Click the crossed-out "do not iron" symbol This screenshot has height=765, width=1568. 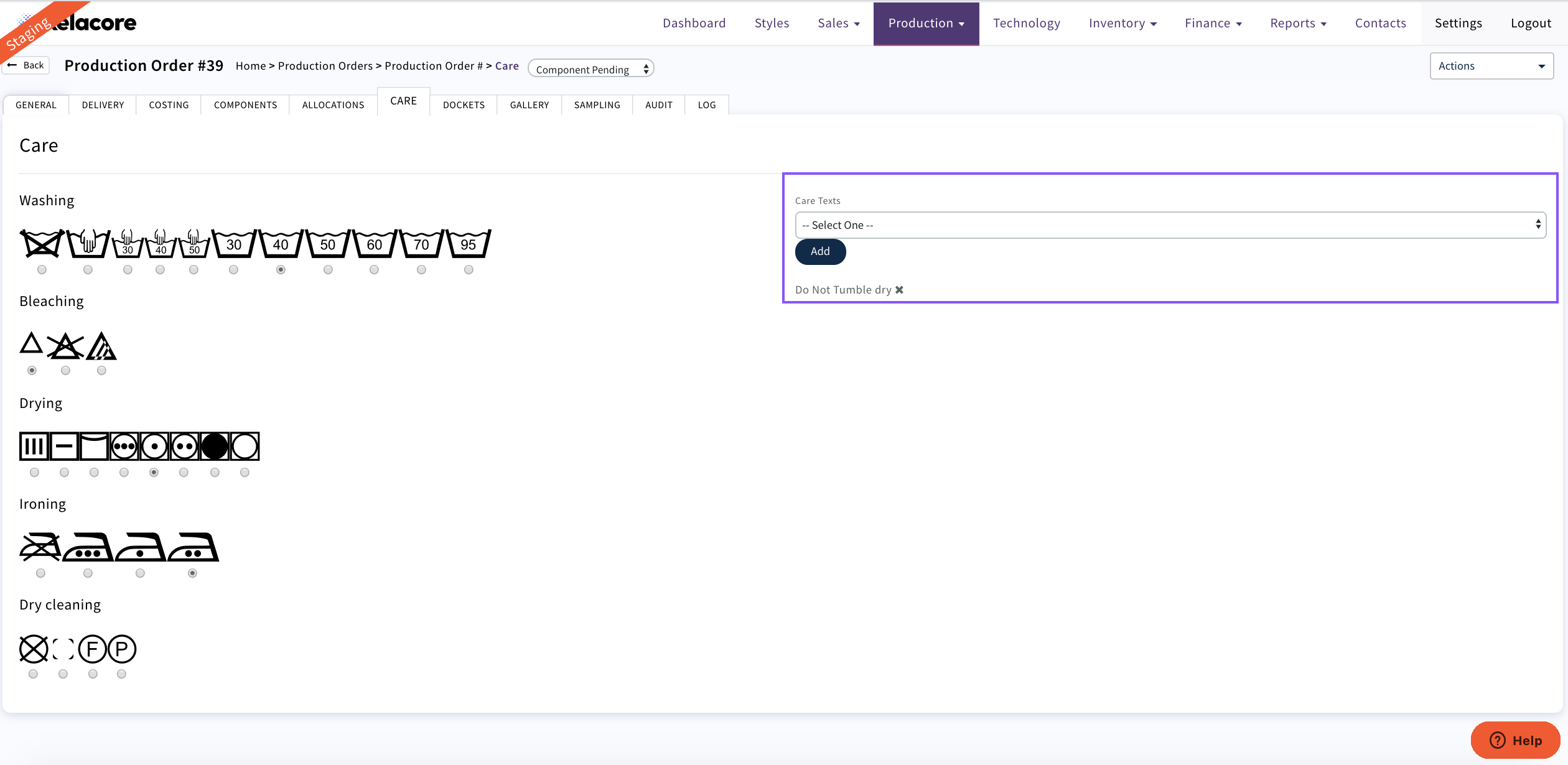click(40, 547)
